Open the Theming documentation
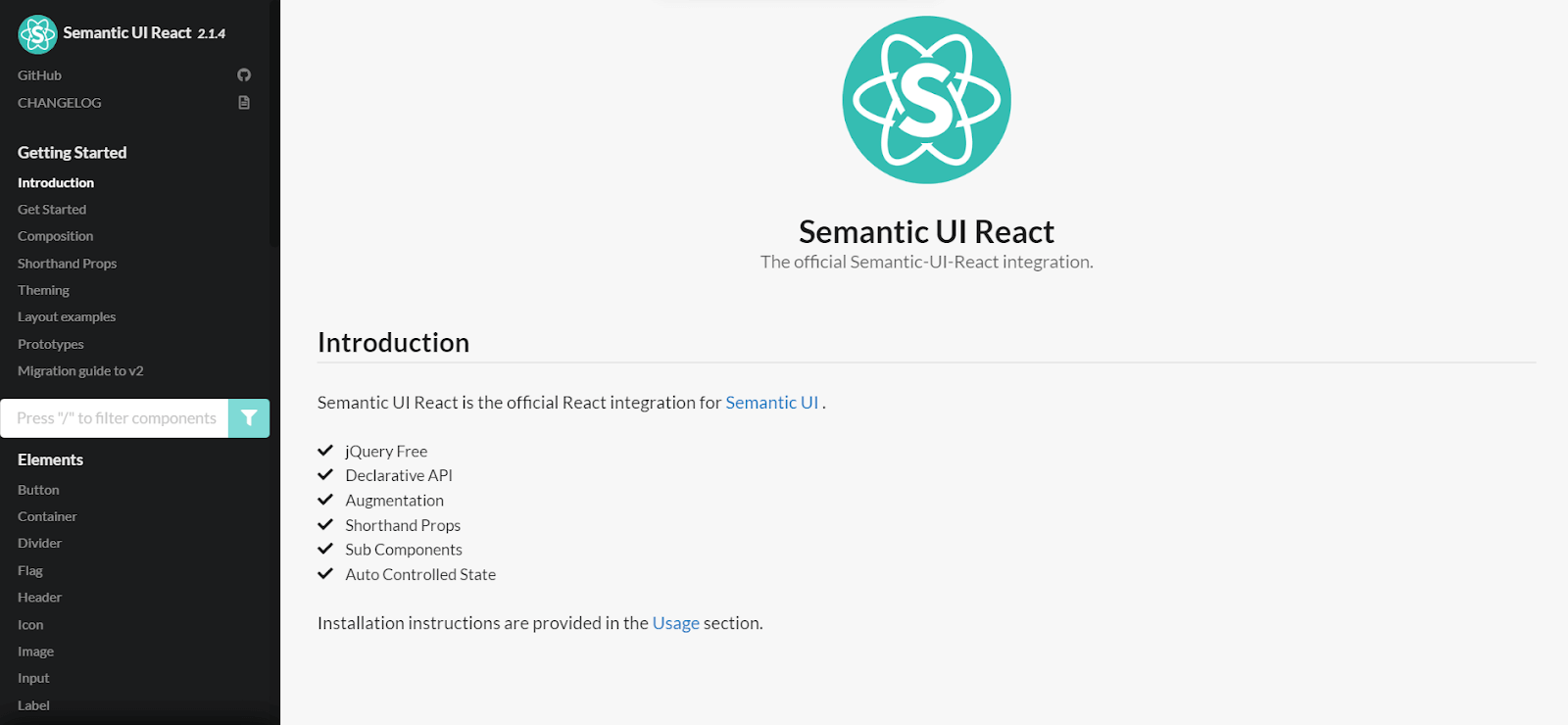This screenshot has height=725, width=1568. point(43,289)
